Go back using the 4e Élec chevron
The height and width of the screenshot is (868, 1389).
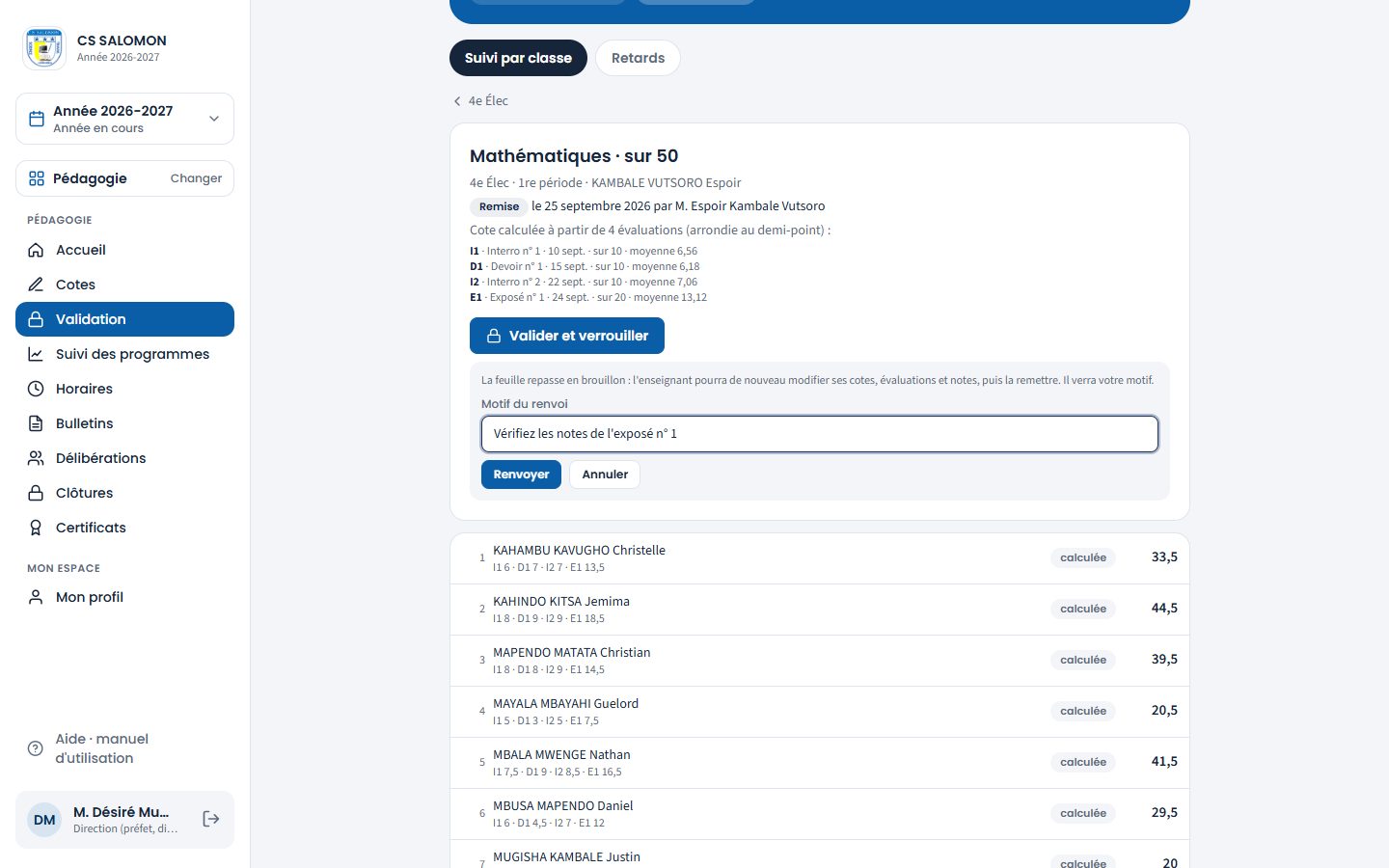click(457, 101)
